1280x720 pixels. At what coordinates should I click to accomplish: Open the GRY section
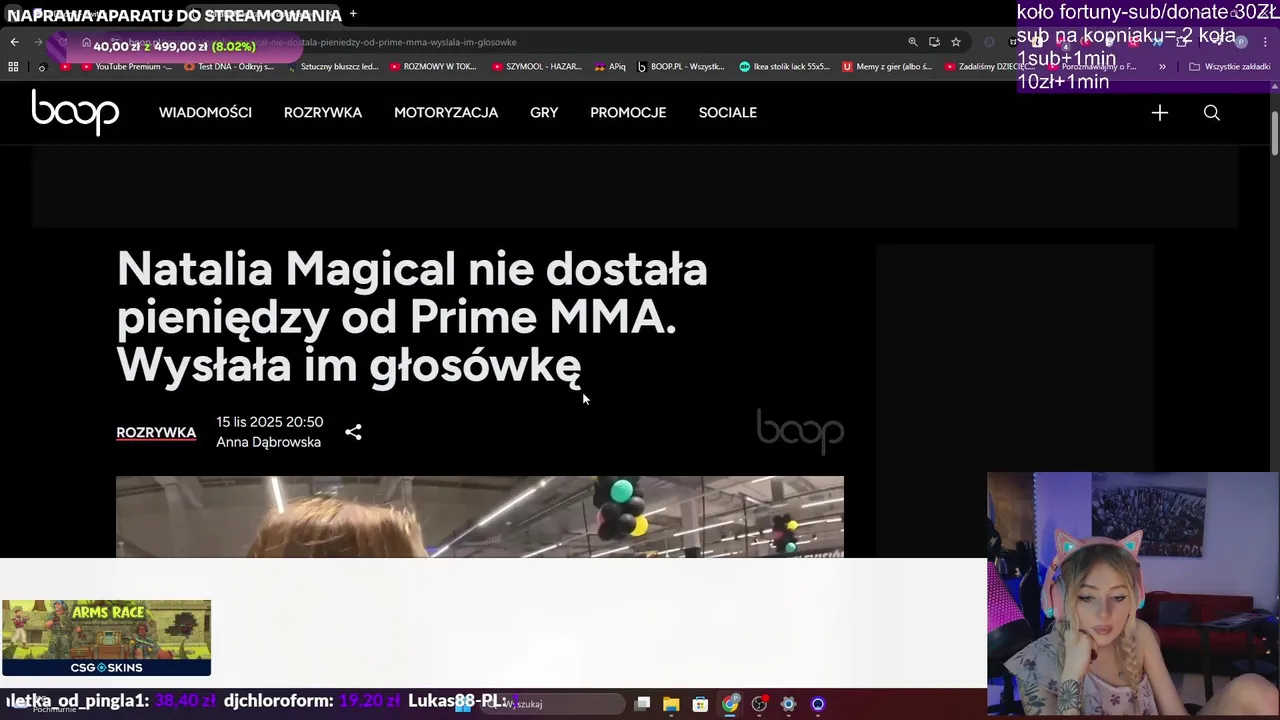(x=544, y=112)
